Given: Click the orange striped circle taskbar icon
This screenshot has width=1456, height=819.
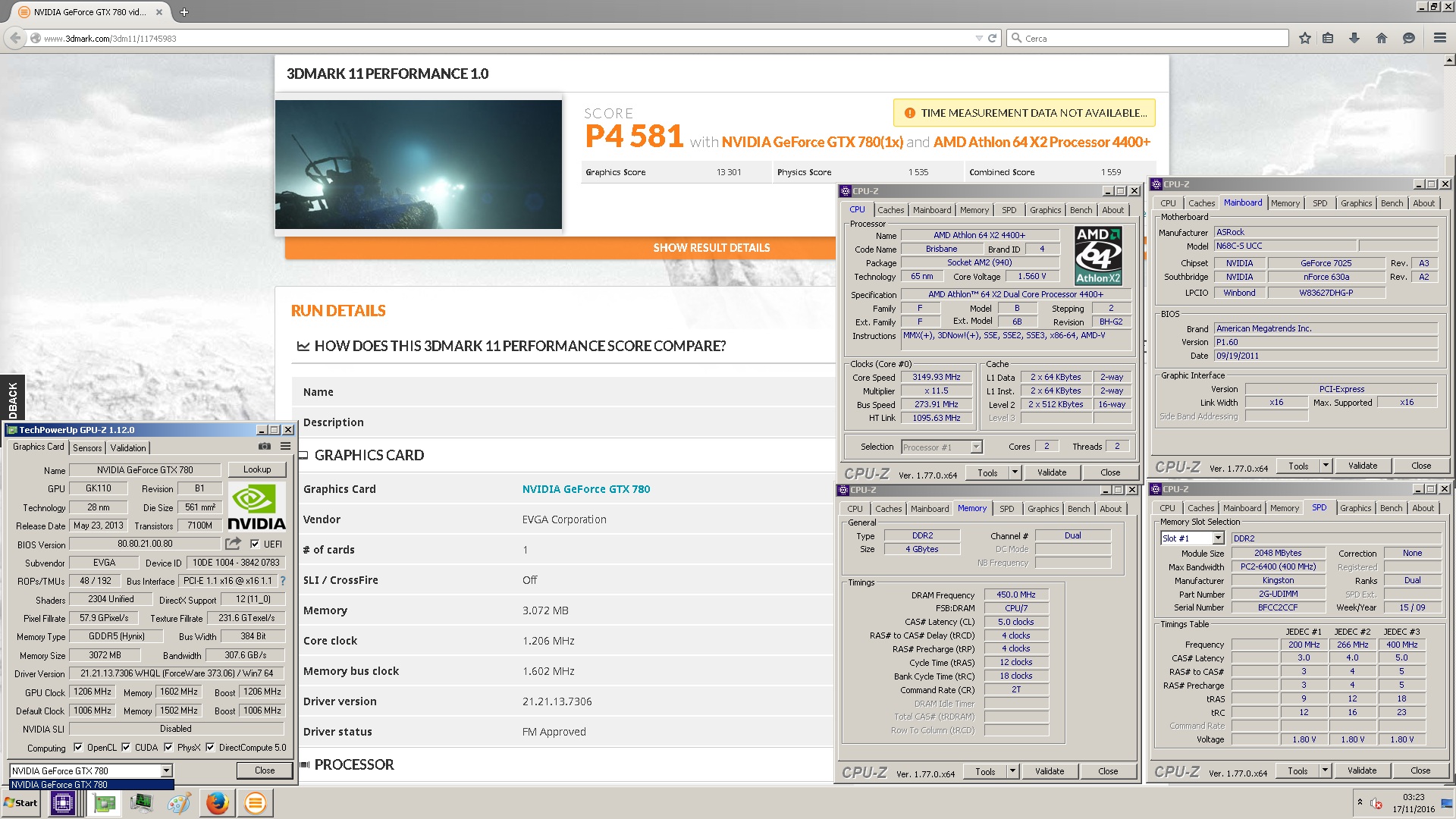Looking at the screenshot, I should pos(256,803).
